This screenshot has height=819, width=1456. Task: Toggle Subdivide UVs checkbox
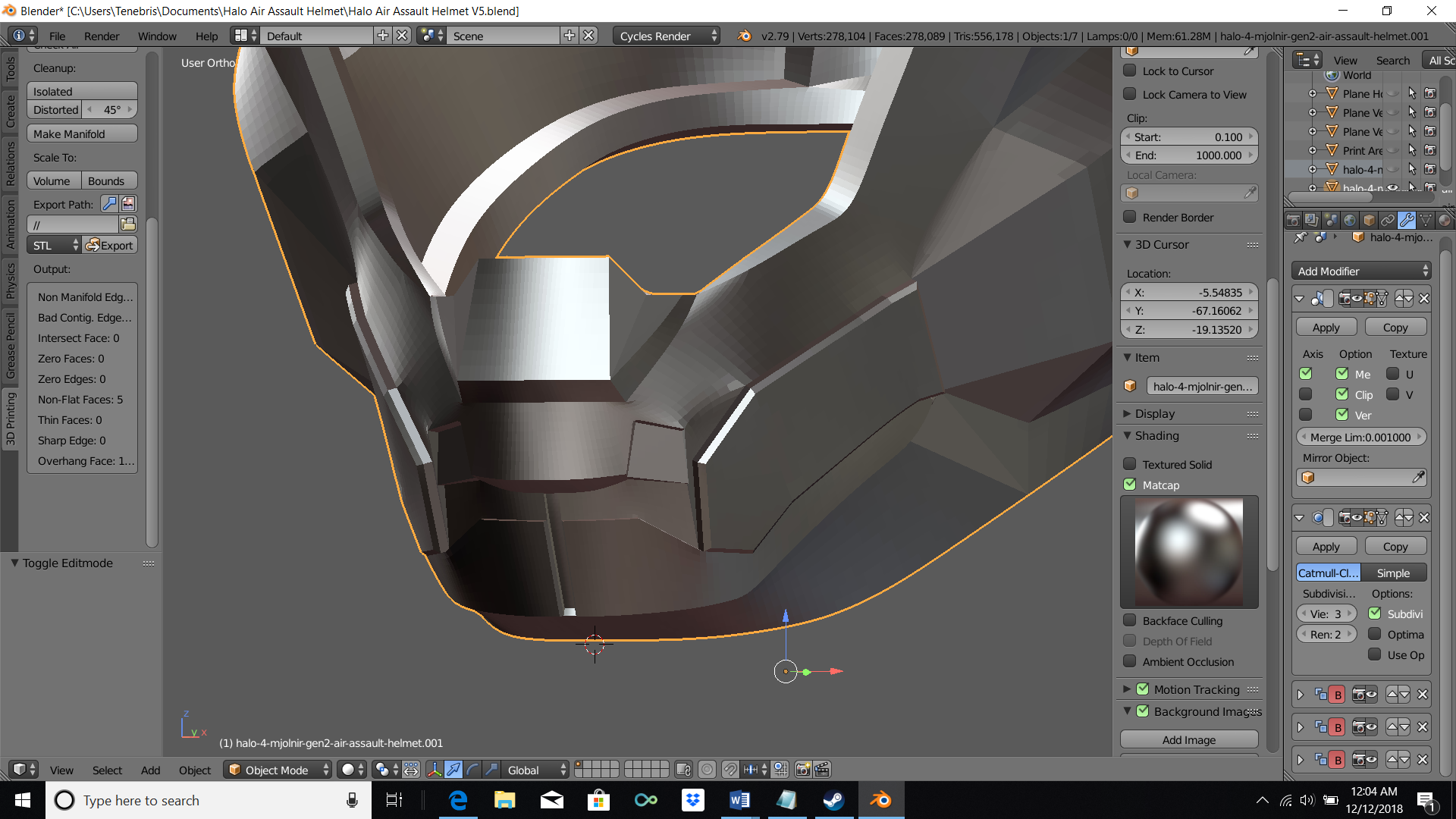[x=1374, y=613]
